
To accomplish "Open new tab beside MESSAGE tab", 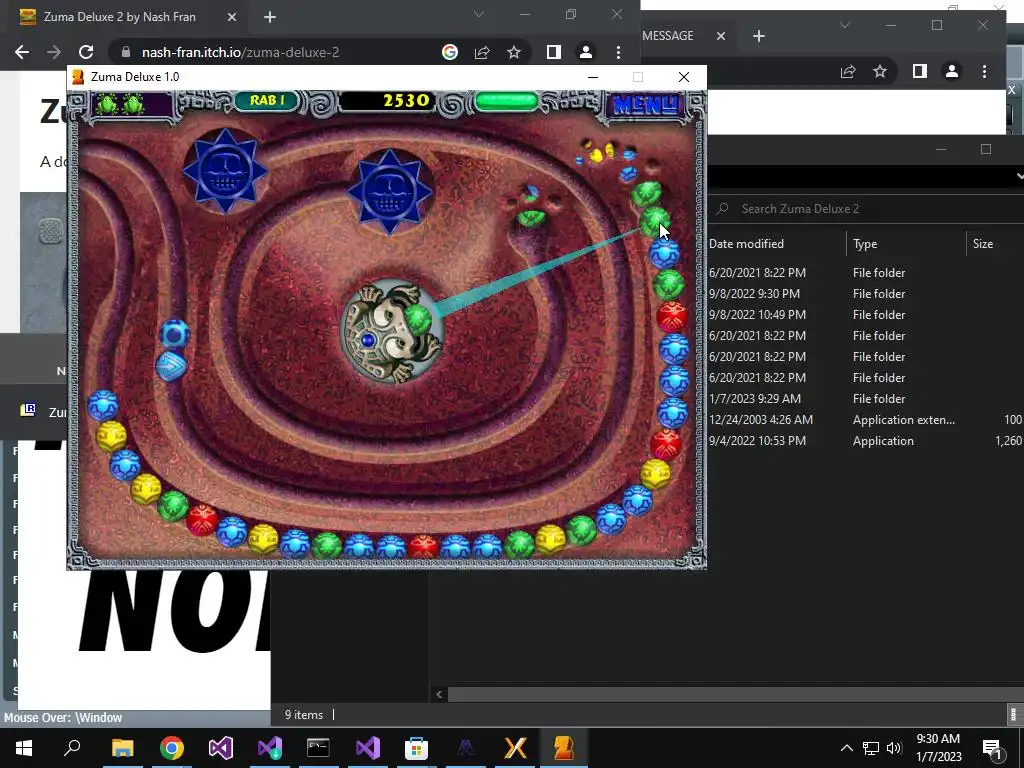I will coord(758,36).
